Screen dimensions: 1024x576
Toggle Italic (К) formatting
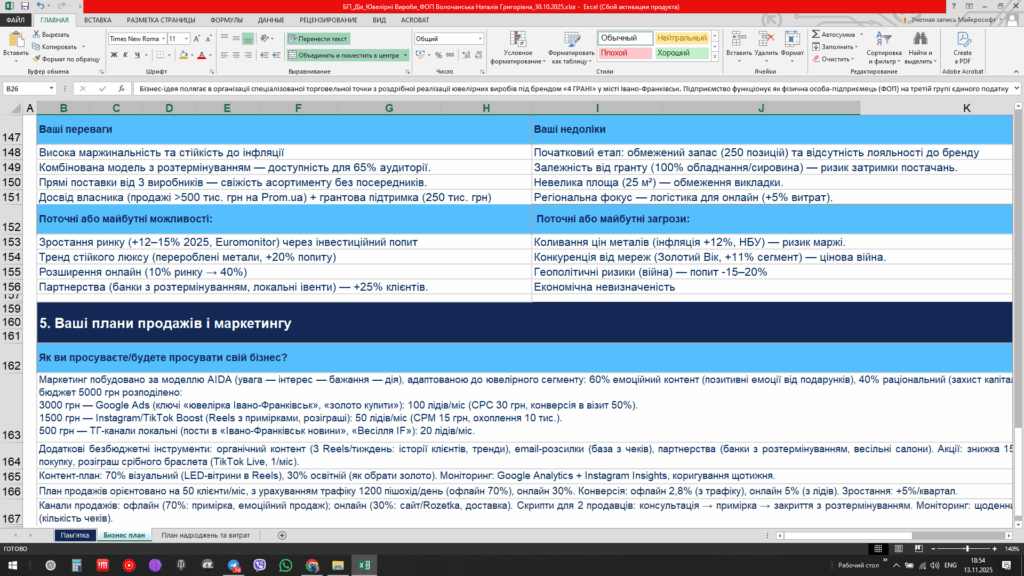coord(124,55)
